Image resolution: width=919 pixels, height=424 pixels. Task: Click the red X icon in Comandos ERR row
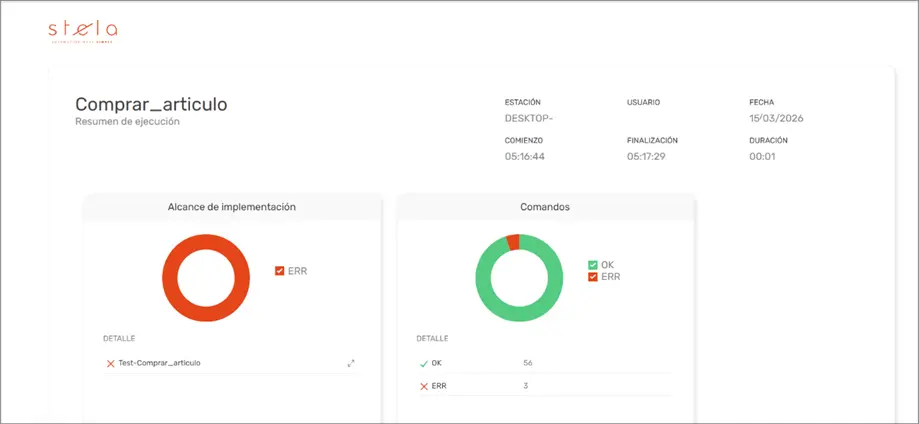(x=424, y=386)
